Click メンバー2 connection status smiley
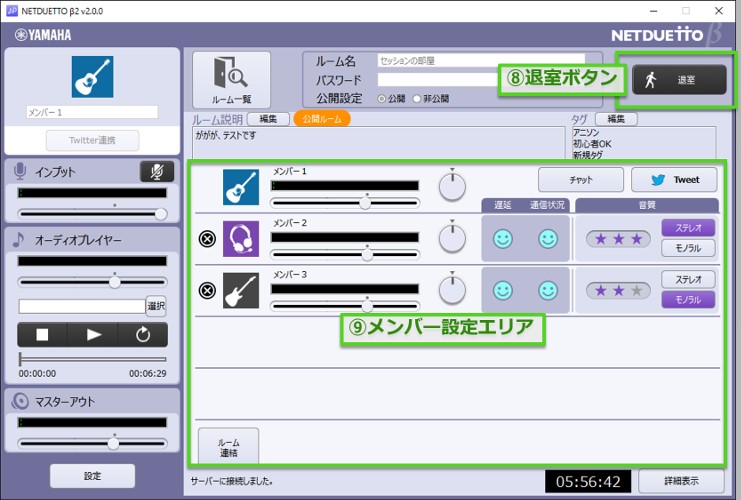Image resolution: width=741 pixels, height=500 pixels. tap(548, 239)
